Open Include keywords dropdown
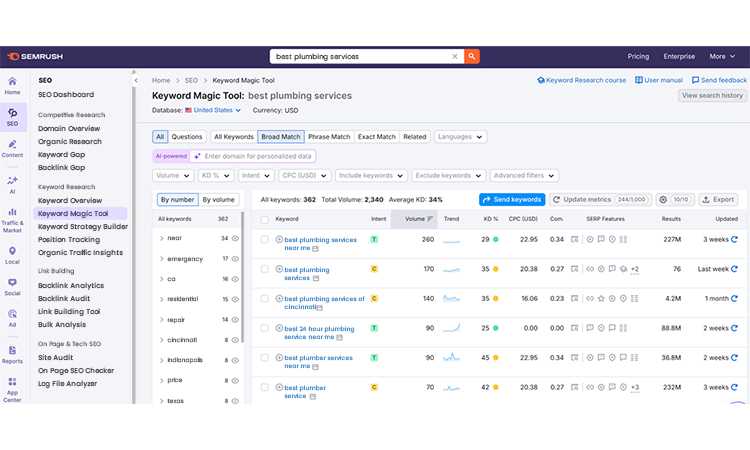The image size is (750, 450). 371,176
